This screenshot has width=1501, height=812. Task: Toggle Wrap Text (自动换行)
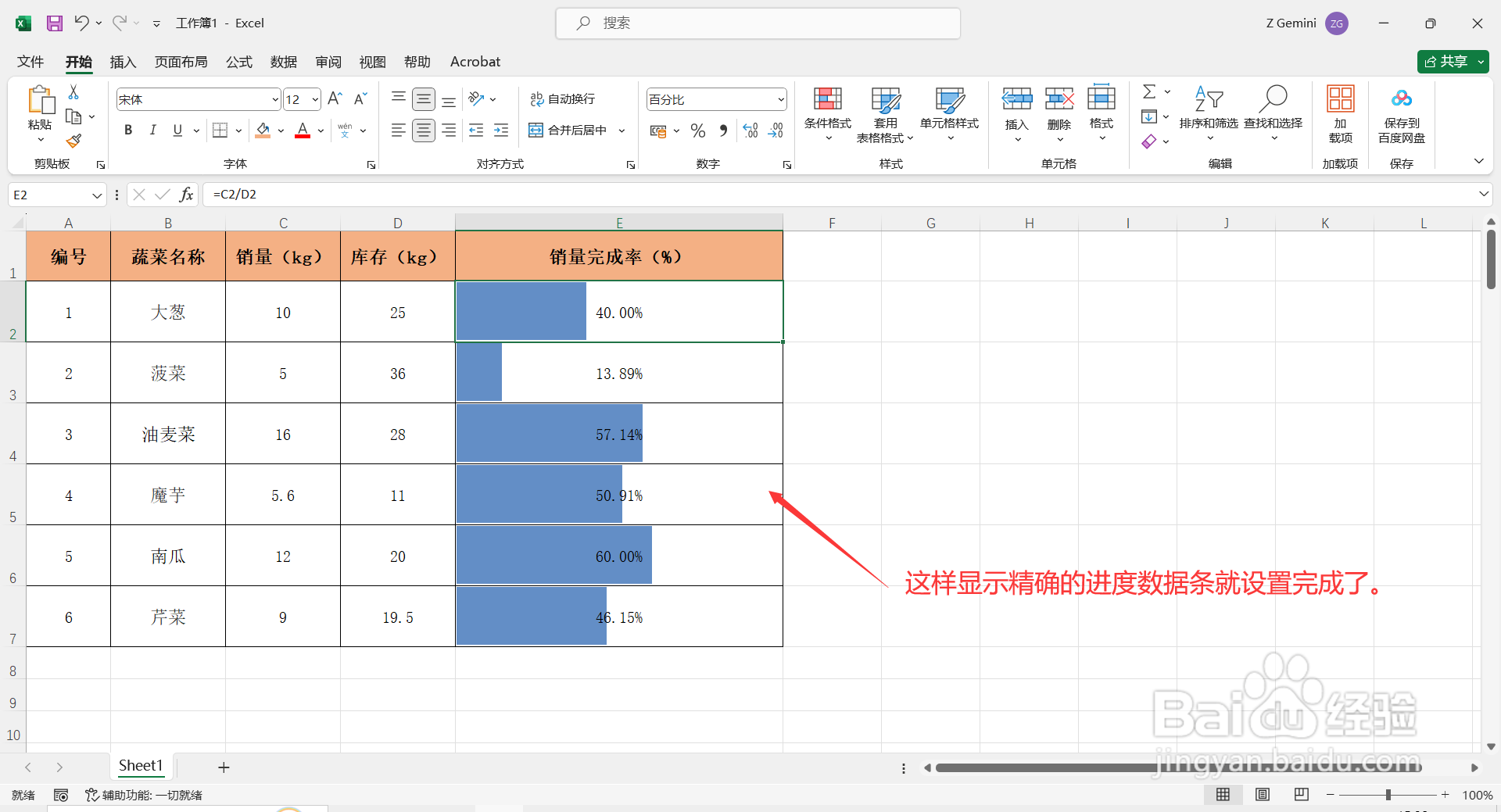[x=562, y=98]
